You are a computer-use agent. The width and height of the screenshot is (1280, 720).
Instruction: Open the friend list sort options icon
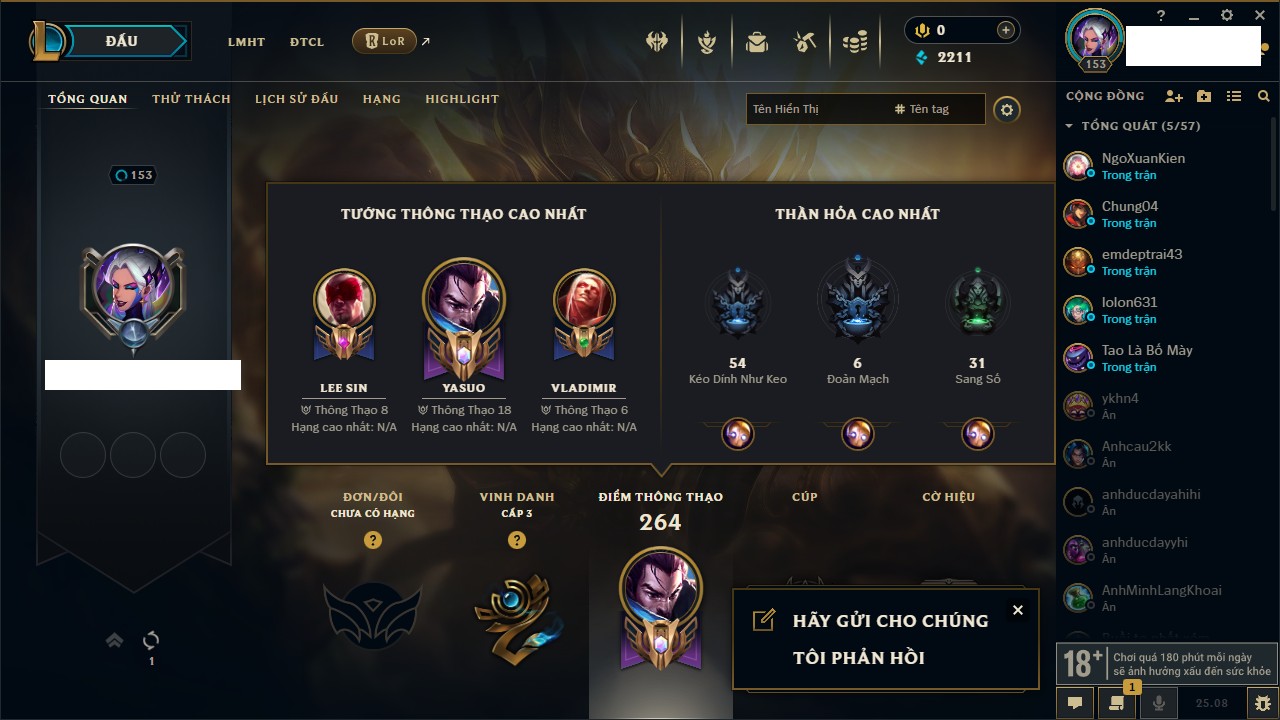click(1234, 96)
